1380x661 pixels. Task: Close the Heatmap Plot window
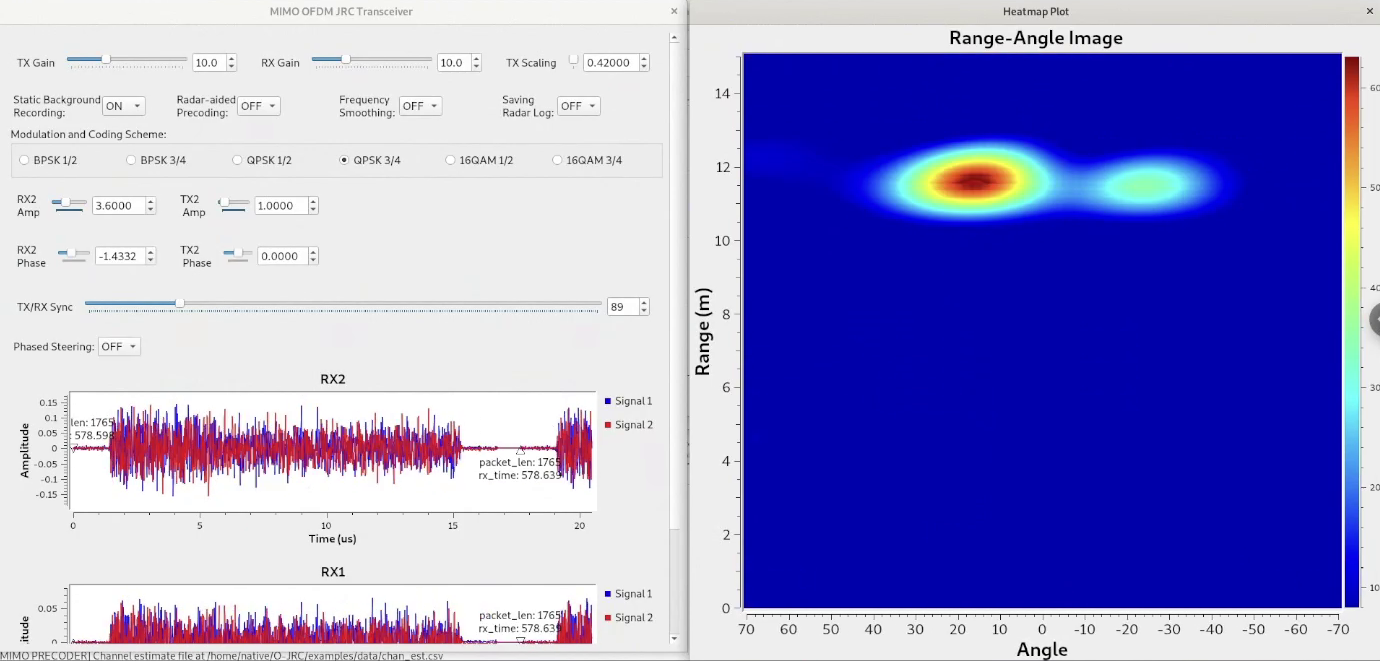[1369, 11]
